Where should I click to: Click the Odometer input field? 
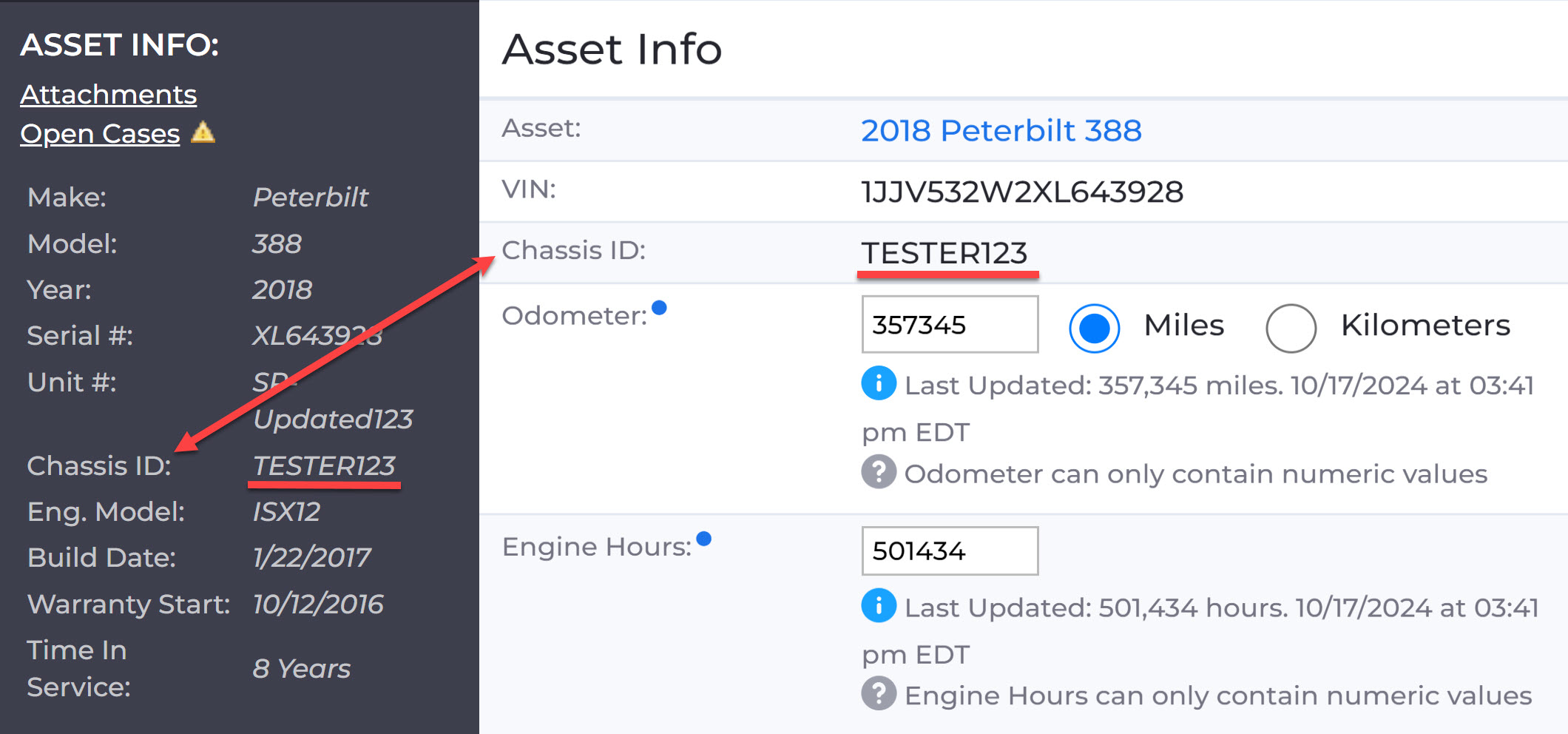point(950,325)
